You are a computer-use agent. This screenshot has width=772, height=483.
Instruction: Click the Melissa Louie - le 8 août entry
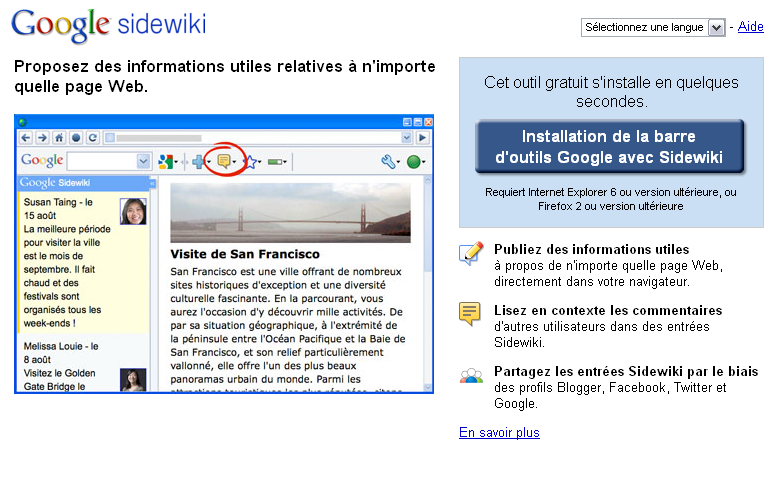point(83,365)
